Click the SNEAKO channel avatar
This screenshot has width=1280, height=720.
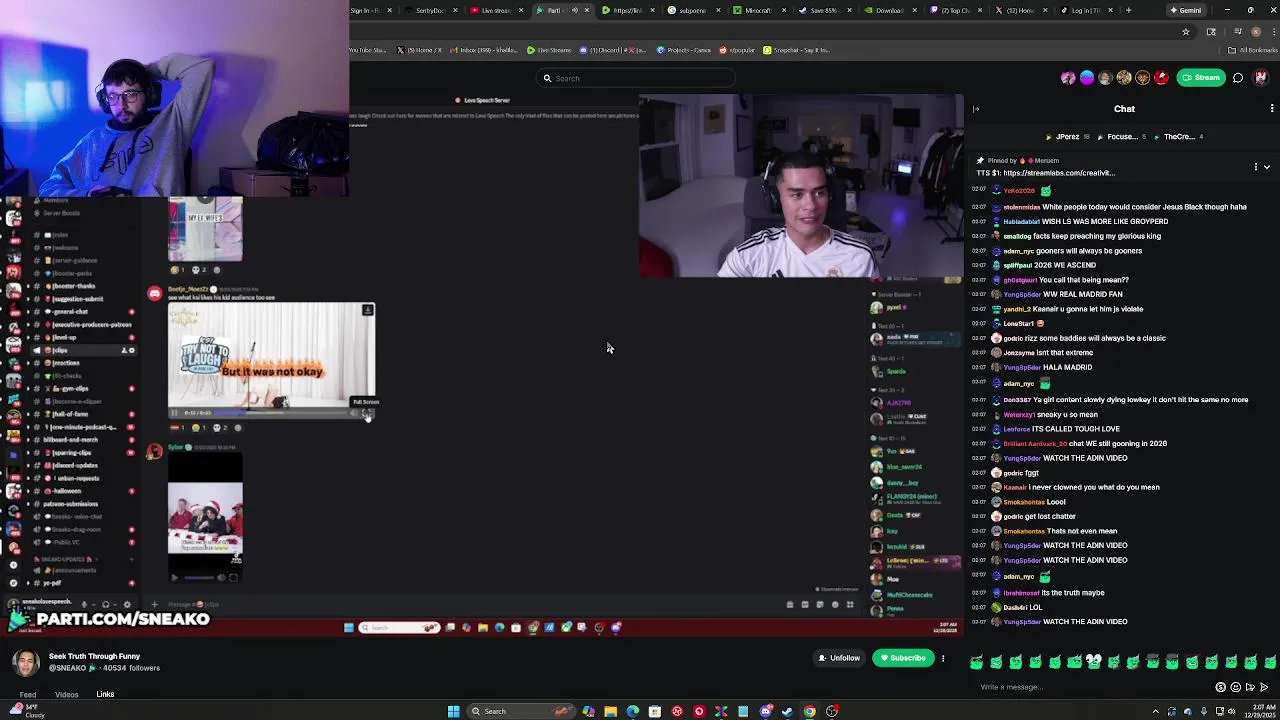coord(26,662)
